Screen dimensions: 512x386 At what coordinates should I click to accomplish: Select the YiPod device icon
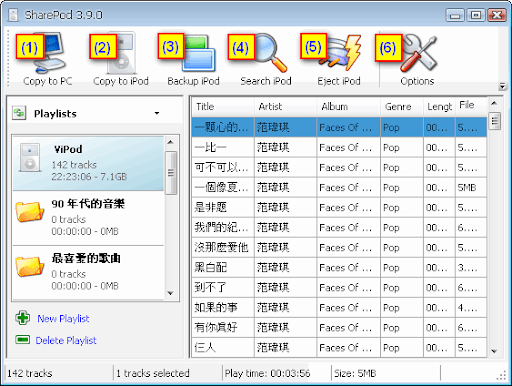(30, 157)
